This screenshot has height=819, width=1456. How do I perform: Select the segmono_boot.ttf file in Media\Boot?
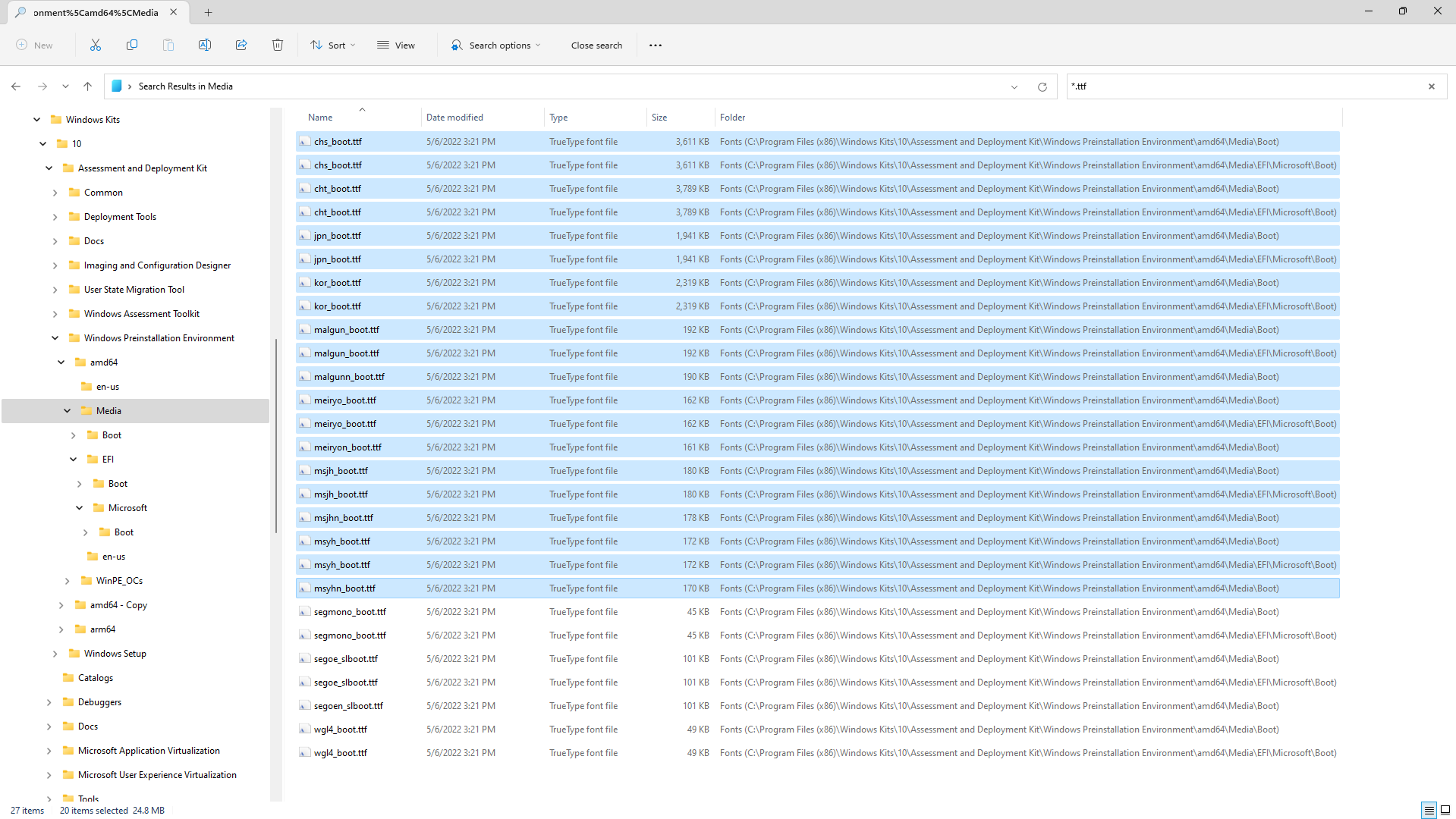[350, 612]
